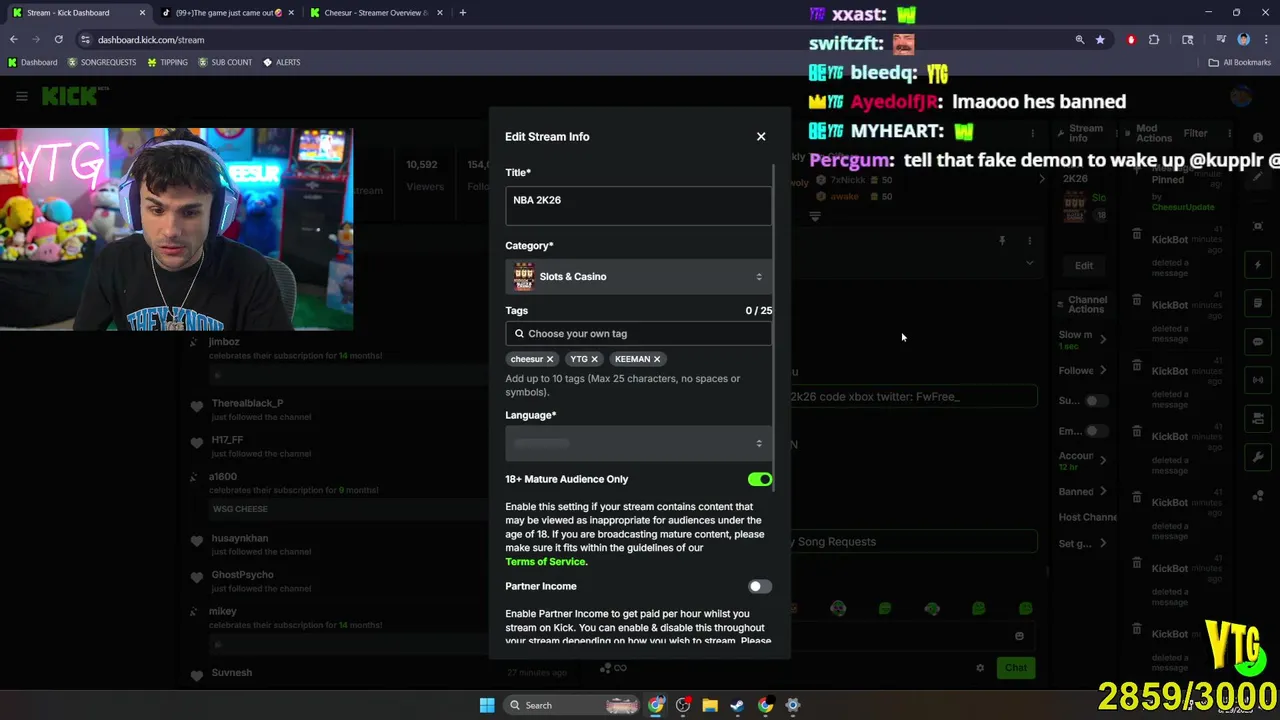Image resolution: width=1280 pixels, height=720 pixels.
Task: Open the TIPPING bookmark
Action: click(167, 62)
